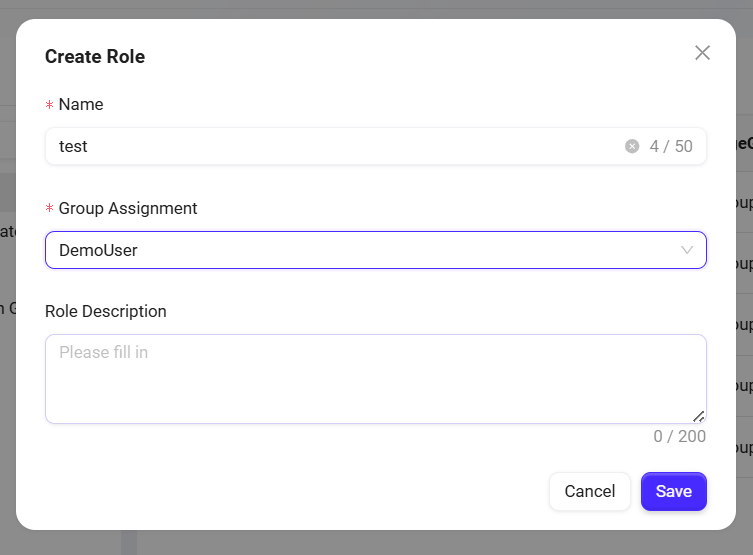Click the red asterisk beside Name

(x=49, y=105)
